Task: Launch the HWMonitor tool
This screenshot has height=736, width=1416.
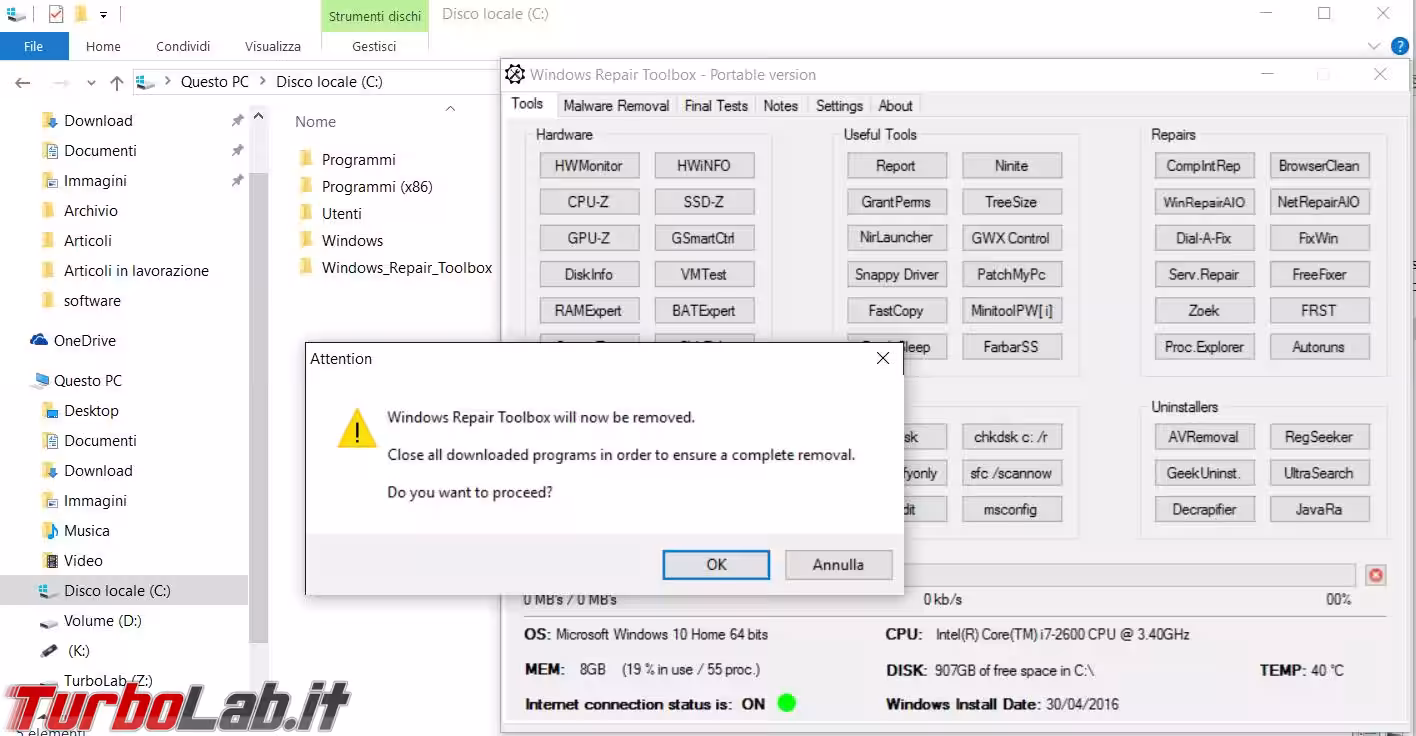Action: [x=588, y=166]
